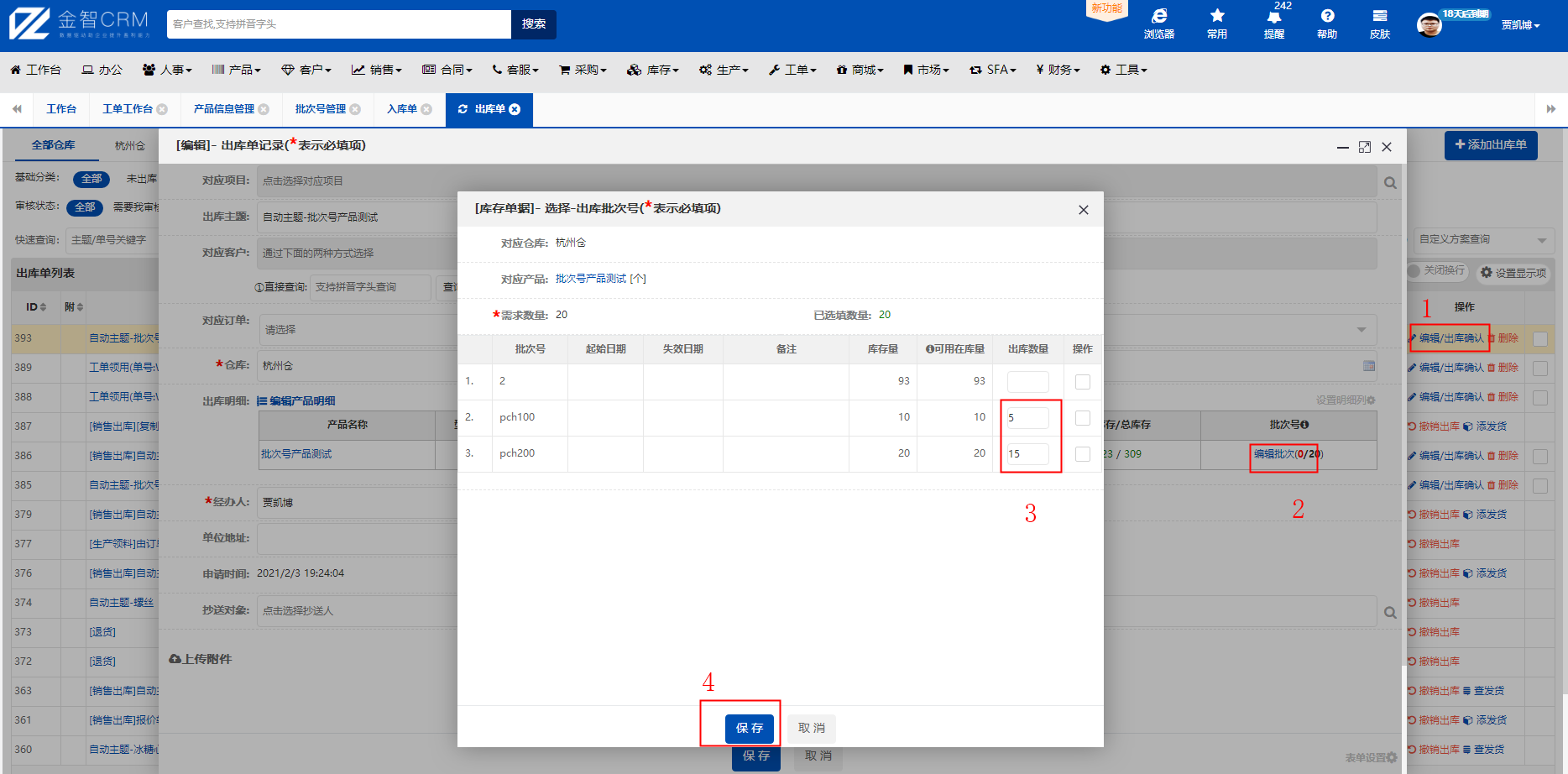The width and height of the screenshot is (1568, 774).
Task: Switch to the 全部仓库 tab
Action: (53, 145)
